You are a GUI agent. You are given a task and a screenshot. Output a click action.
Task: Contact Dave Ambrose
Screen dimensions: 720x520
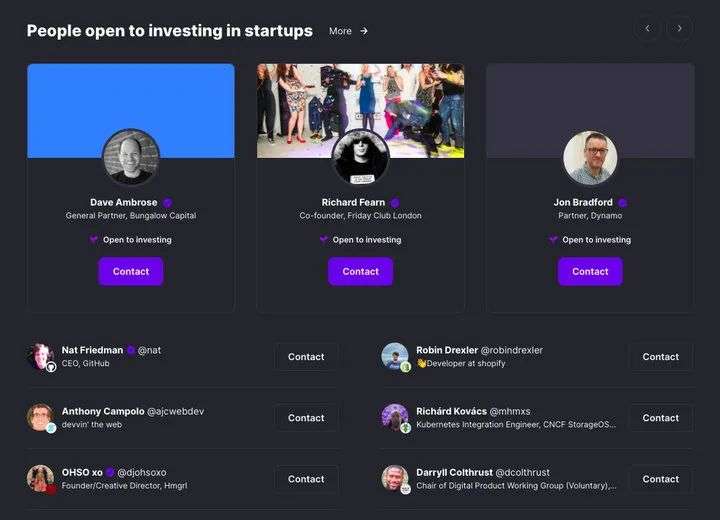[x=131, y=271]
